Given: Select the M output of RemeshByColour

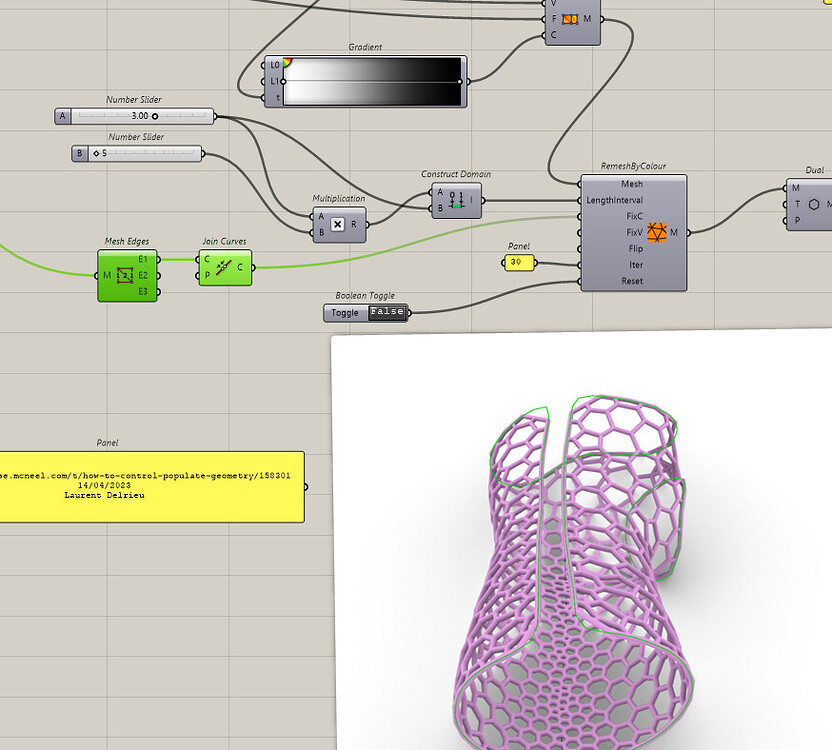Looking at the screenshot, I should click(x=688, y=233).
